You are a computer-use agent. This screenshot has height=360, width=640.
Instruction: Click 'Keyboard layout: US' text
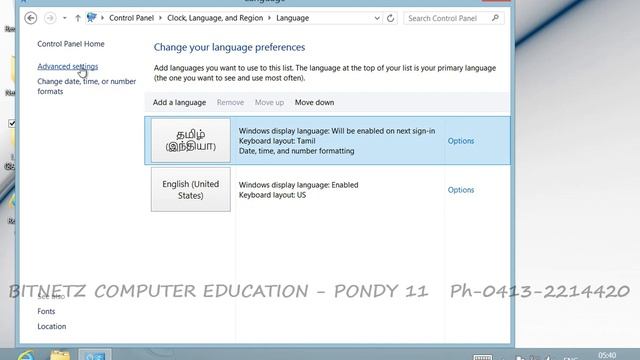pos(272,195)
